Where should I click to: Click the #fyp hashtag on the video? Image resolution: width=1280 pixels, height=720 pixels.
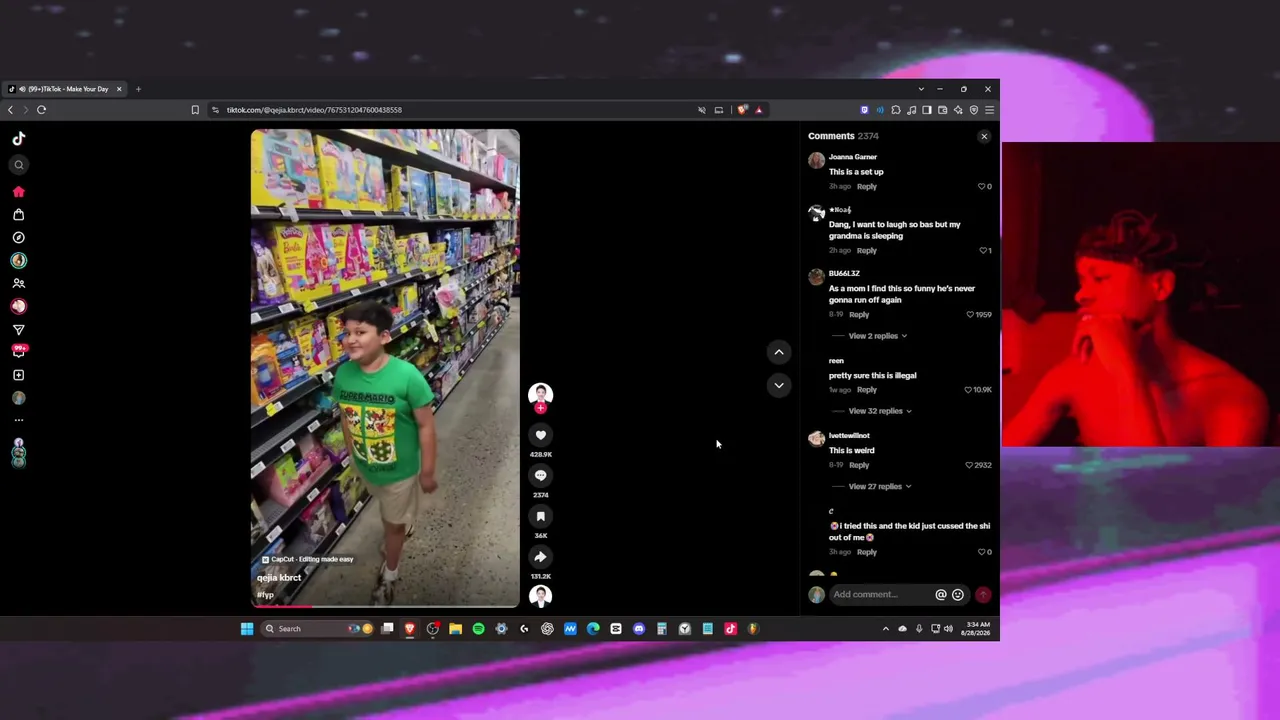(265, 595)
